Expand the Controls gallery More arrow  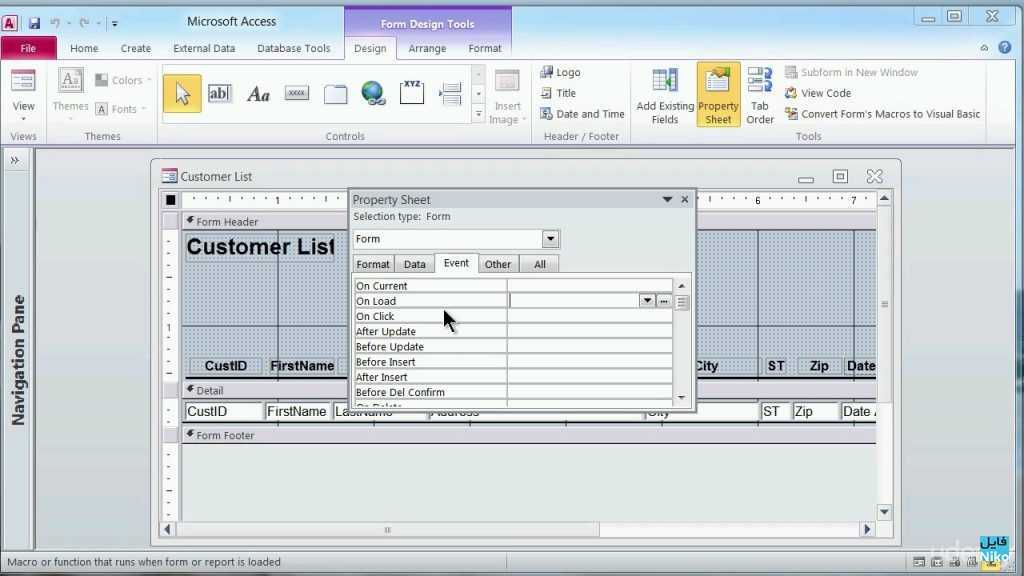tap(479, 114)
